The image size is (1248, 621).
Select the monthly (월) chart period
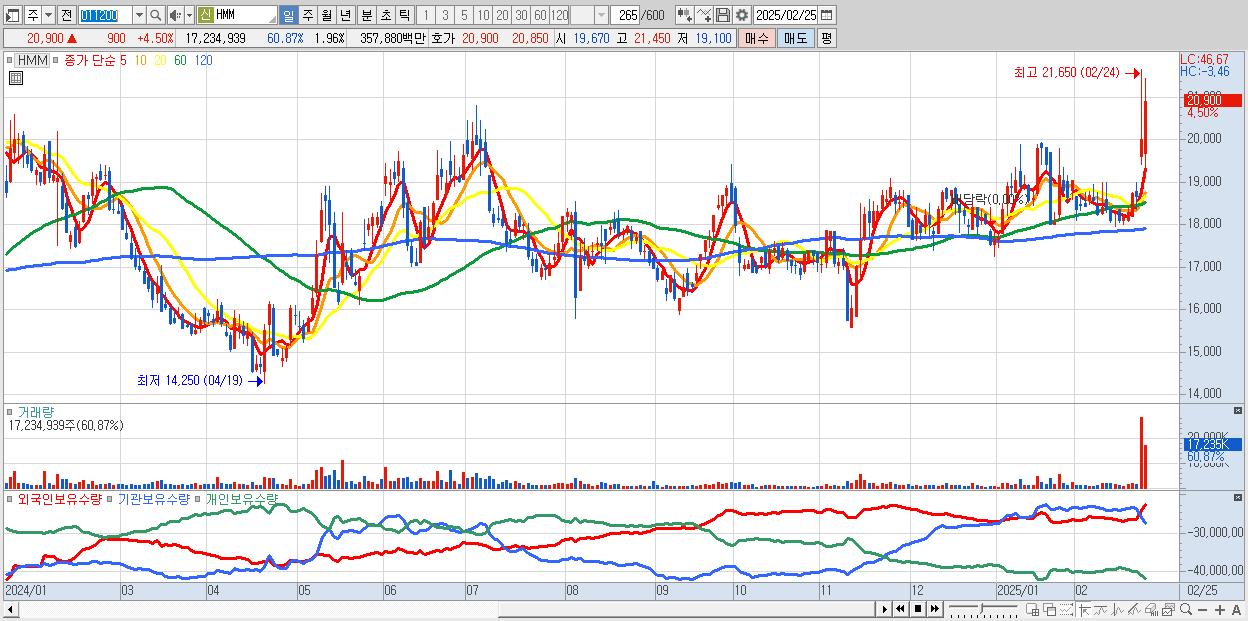(x=326, y=15)
